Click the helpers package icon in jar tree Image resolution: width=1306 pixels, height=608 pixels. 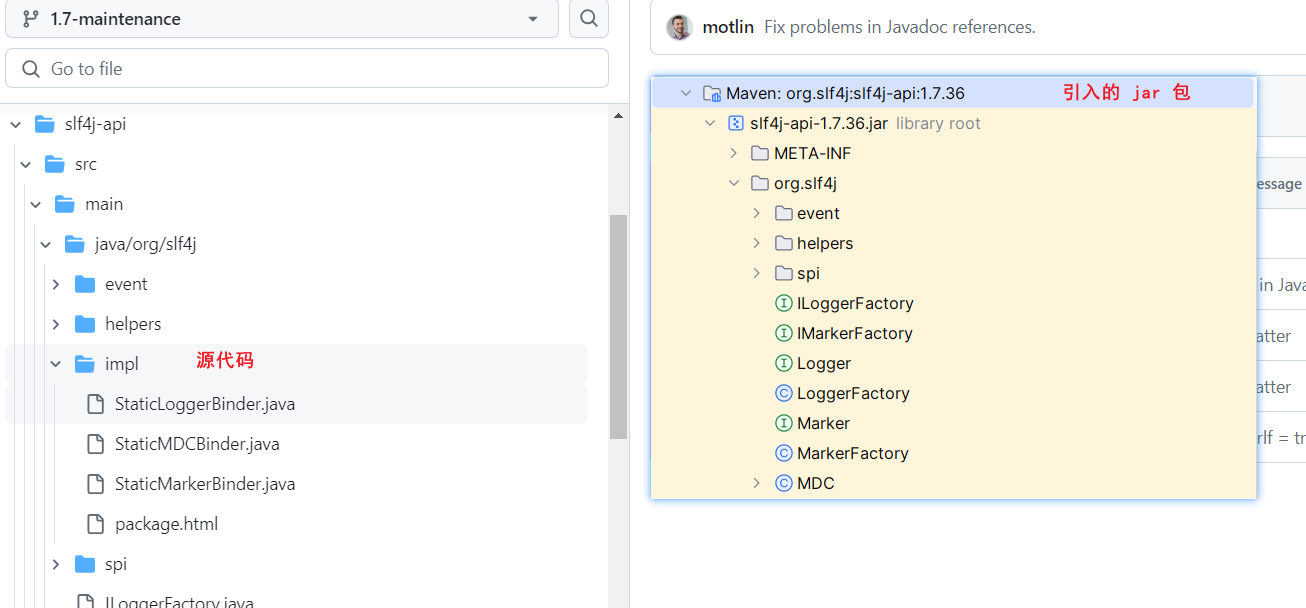[784, 243]
